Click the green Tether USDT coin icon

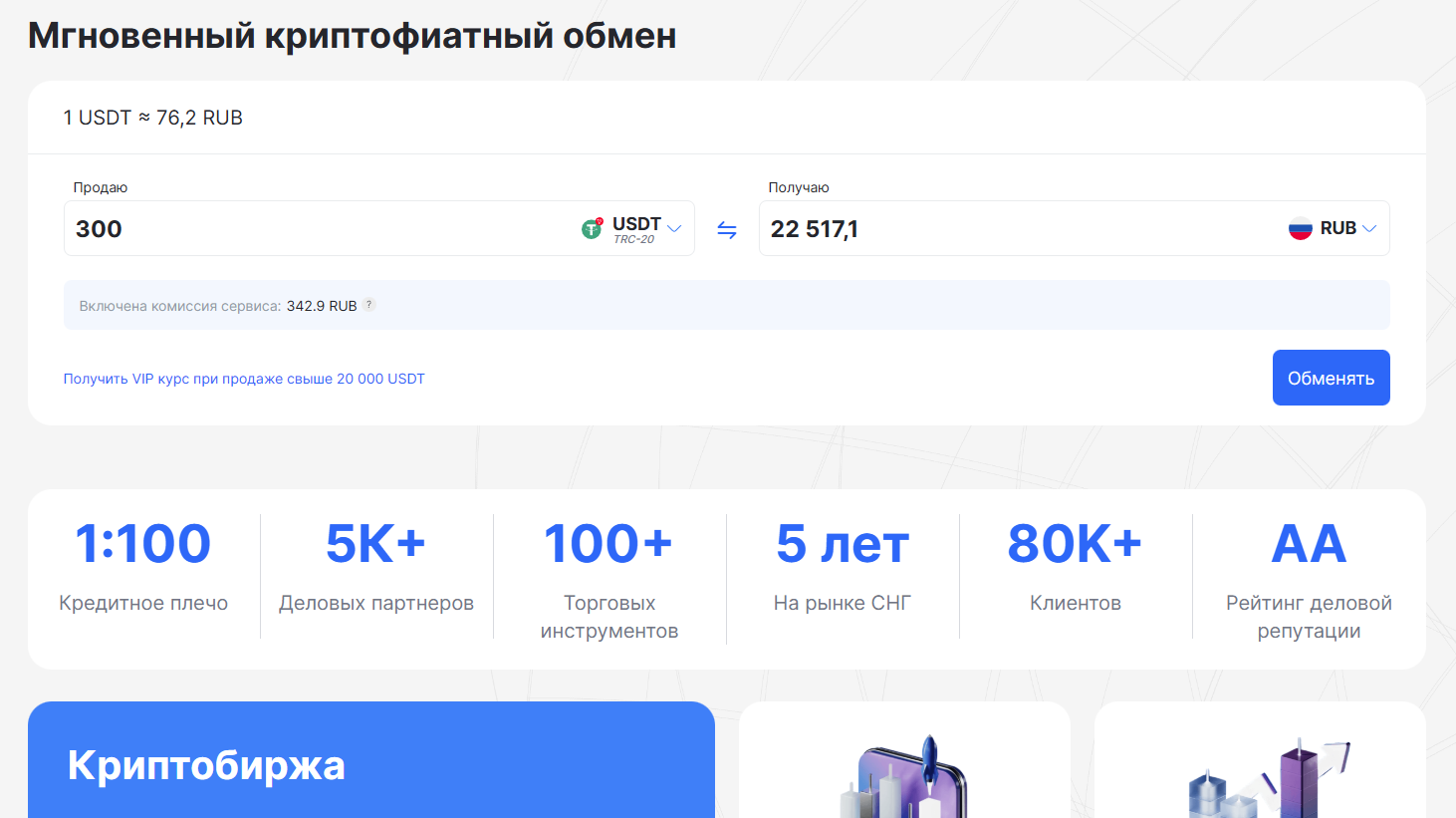tap(592, 229)
